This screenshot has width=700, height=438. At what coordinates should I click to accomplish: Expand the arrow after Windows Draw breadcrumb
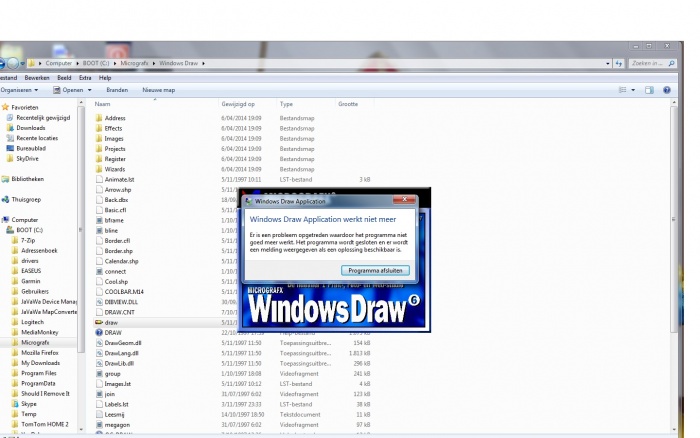[x=204, y=63]
